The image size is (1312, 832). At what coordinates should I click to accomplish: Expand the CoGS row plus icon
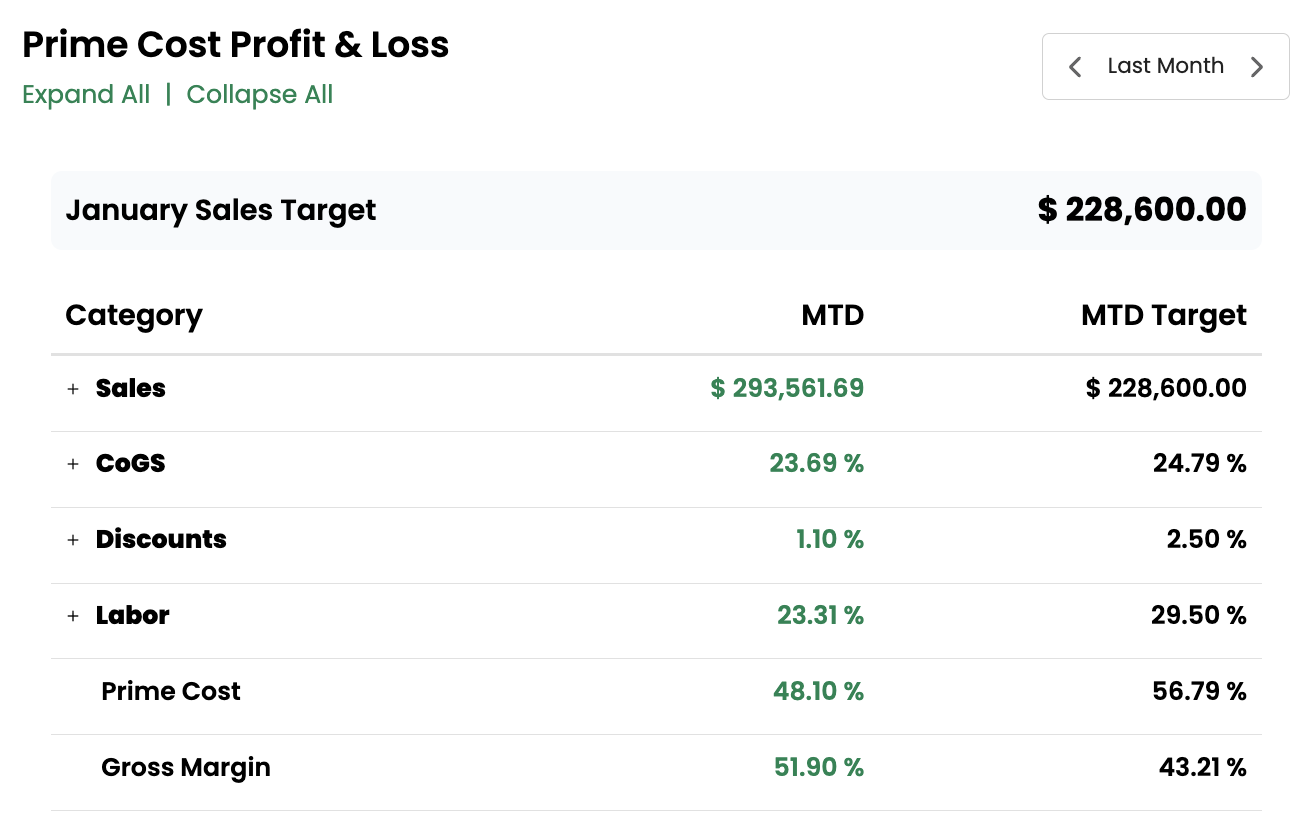pyautogui.click(x=73, y=464)
